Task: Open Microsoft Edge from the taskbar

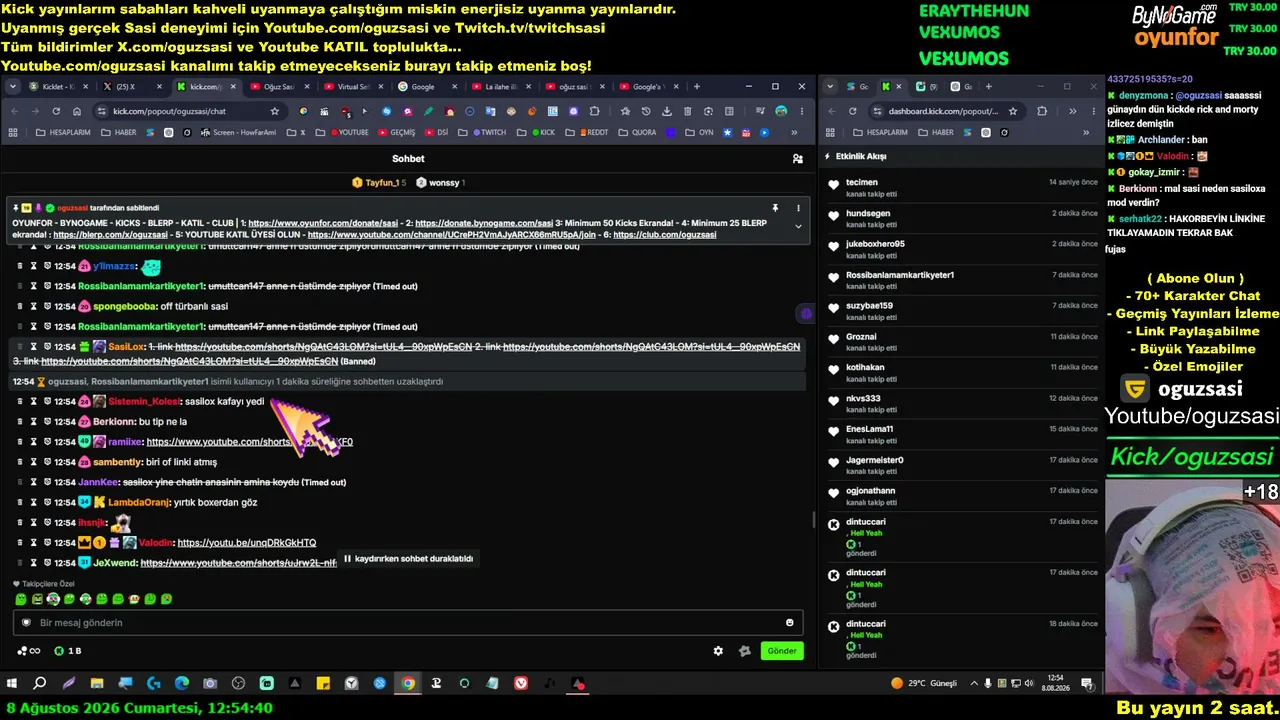Action: (182, 683)
